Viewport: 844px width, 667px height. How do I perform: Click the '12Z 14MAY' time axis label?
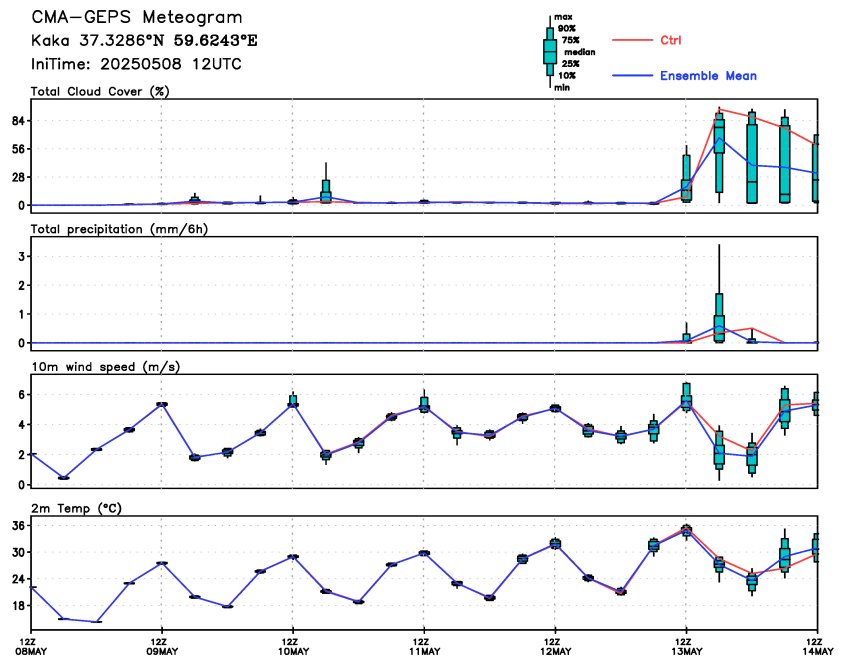818,647
